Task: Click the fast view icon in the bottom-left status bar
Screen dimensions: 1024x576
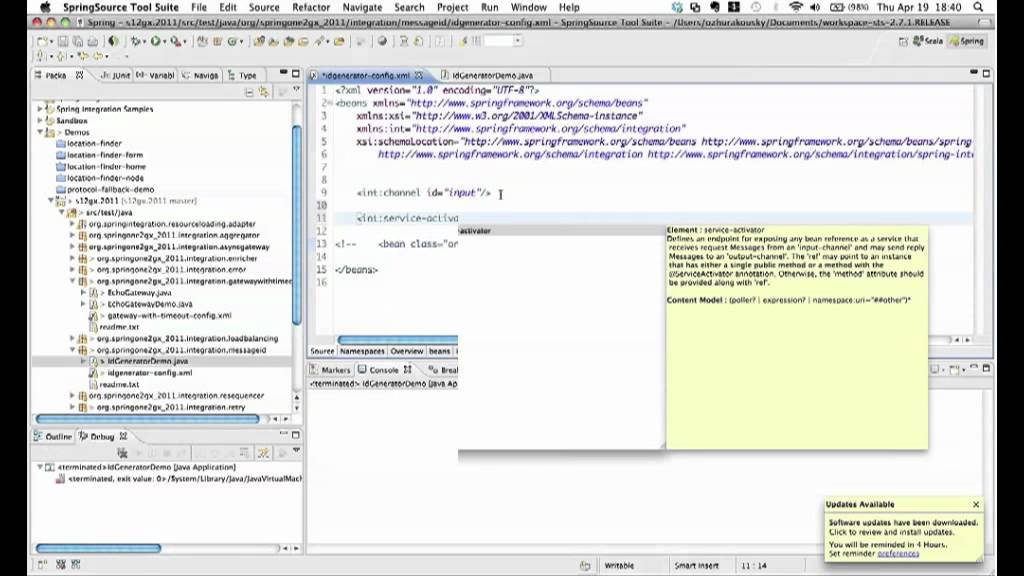Action: click(x=42, y=564)
